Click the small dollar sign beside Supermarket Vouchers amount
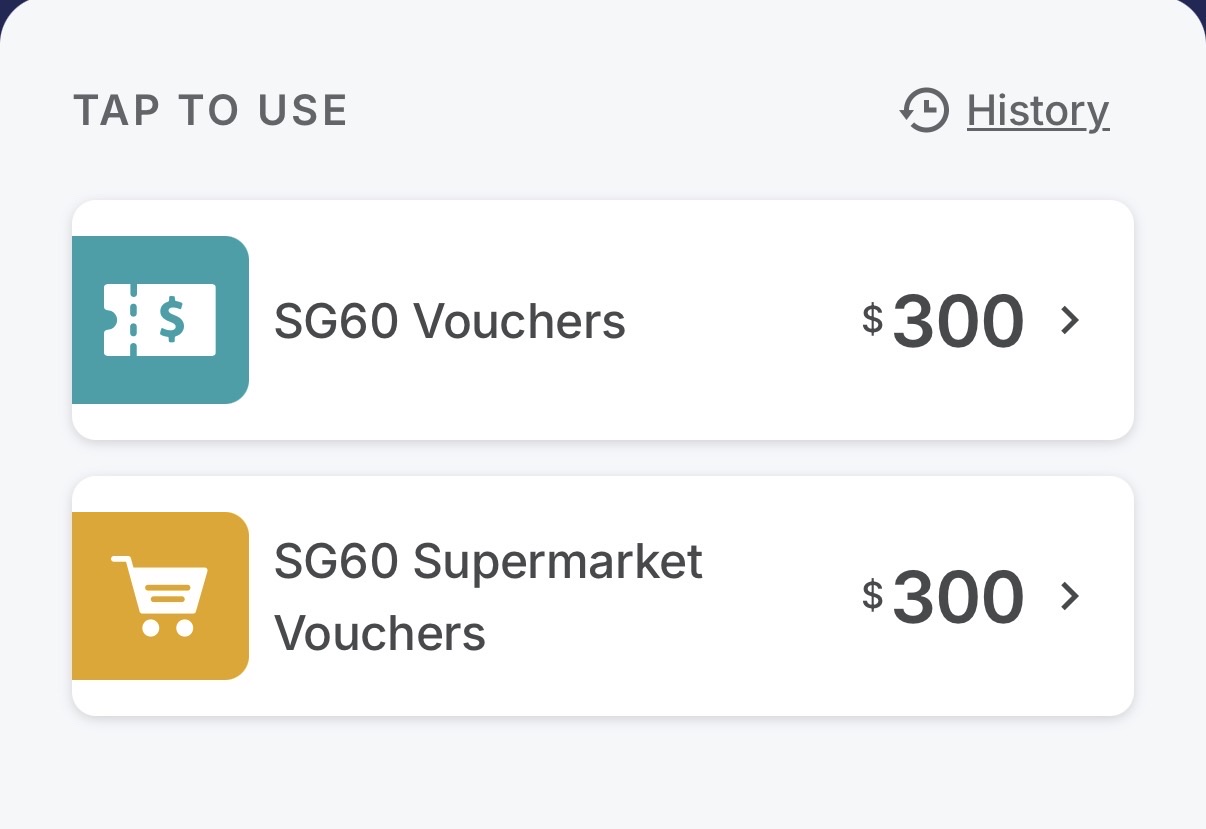This screenshot has width=1206, height=829. [x=873, y=595]
